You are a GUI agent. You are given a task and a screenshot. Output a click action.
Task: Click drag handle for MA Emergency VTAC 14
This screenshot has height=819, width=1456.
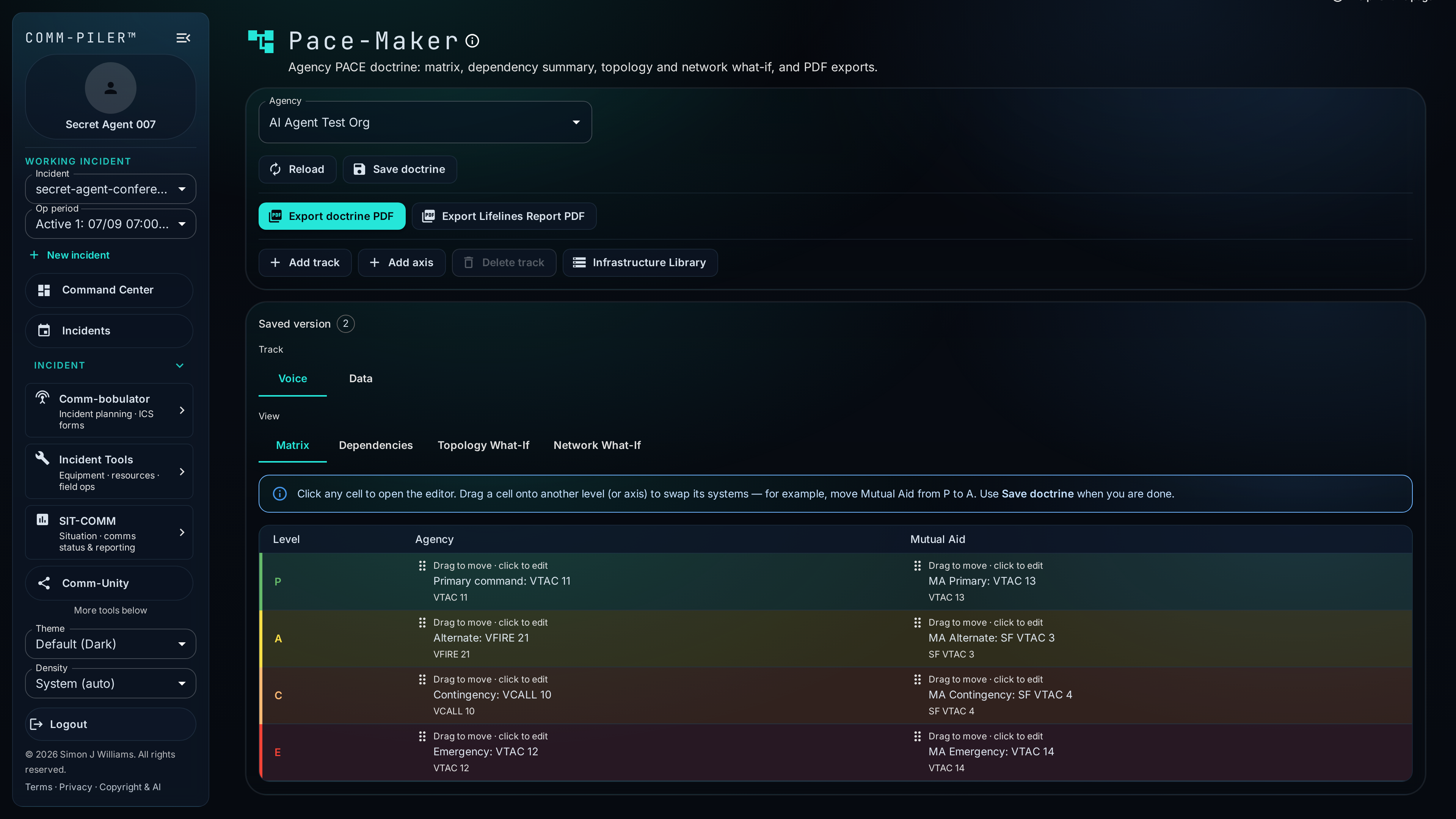coord(917,736)
